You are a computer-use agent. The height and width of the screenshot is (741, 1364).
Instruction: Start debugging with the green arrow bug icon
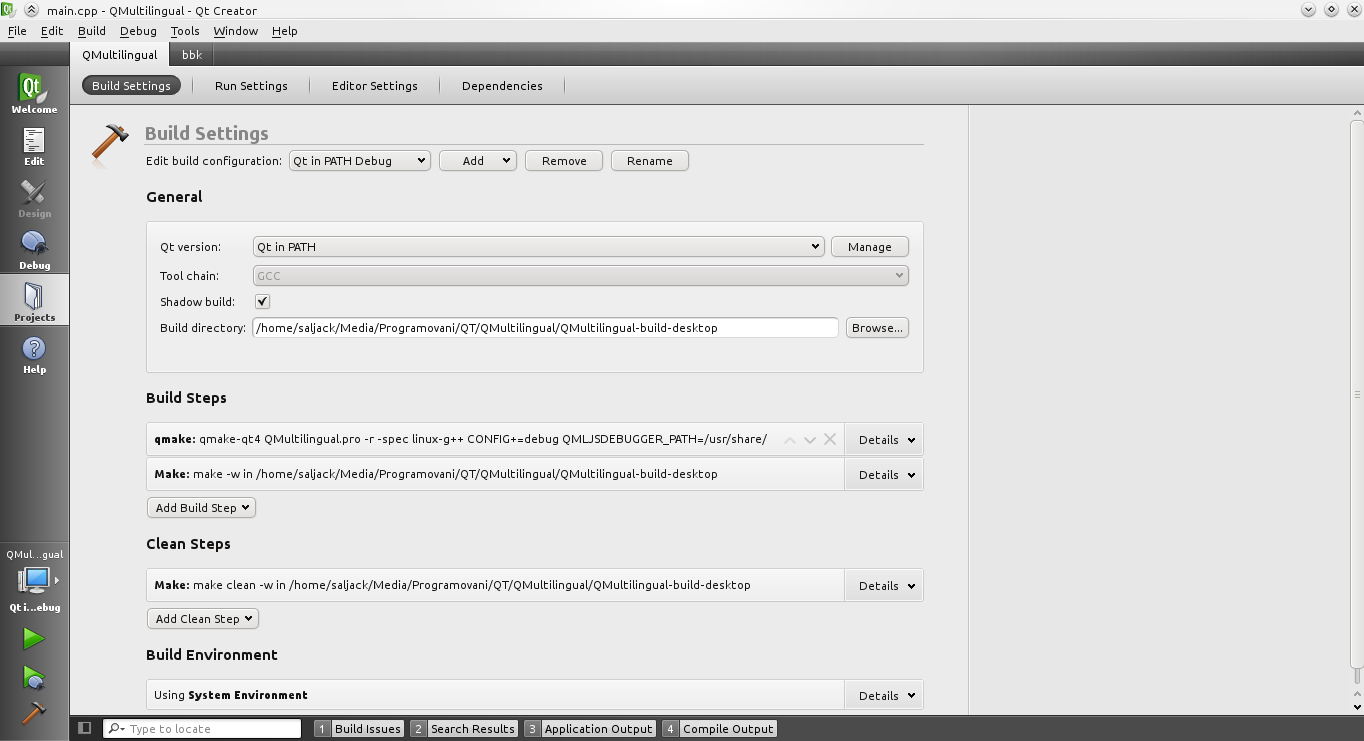(34, 678)
